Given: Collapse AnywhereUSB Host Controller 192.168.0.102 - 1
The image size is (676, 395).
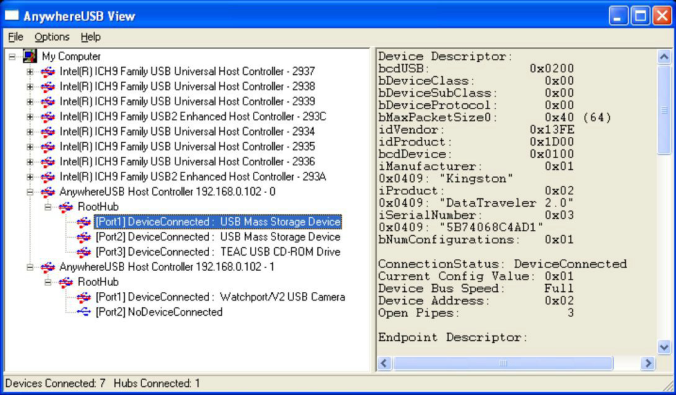Looking at the screenshot, I should tap(30, 267).
